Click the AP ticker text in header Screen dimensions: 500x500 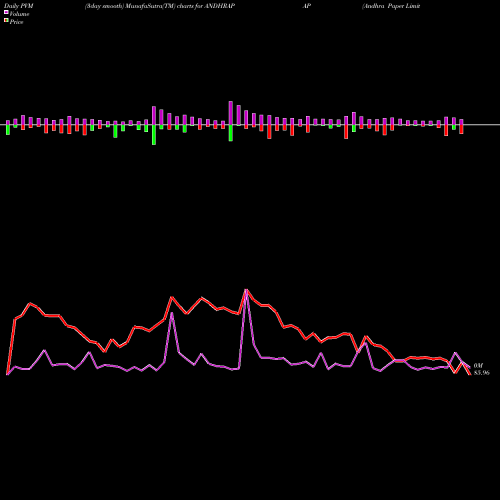click(307, 6)
